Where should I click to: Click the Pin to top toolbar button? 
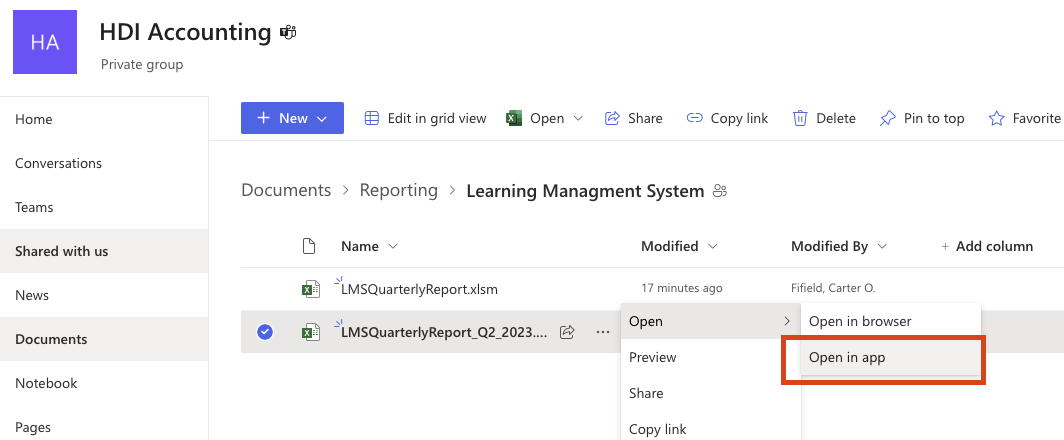(x=922, y=118)
